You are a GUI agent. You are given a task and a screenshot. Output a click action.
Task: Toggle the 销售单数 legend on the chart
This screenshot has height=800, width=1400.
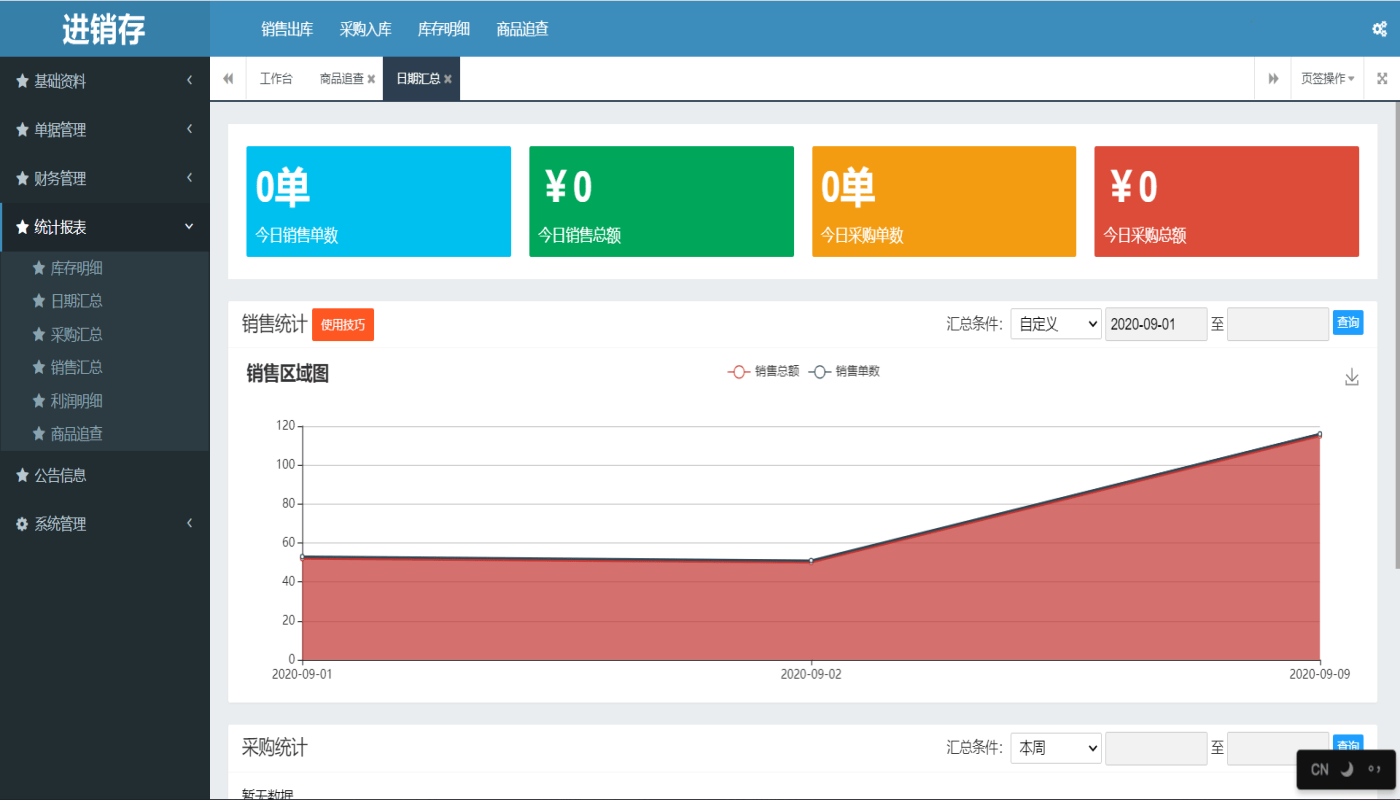click(x=845, y=370)
